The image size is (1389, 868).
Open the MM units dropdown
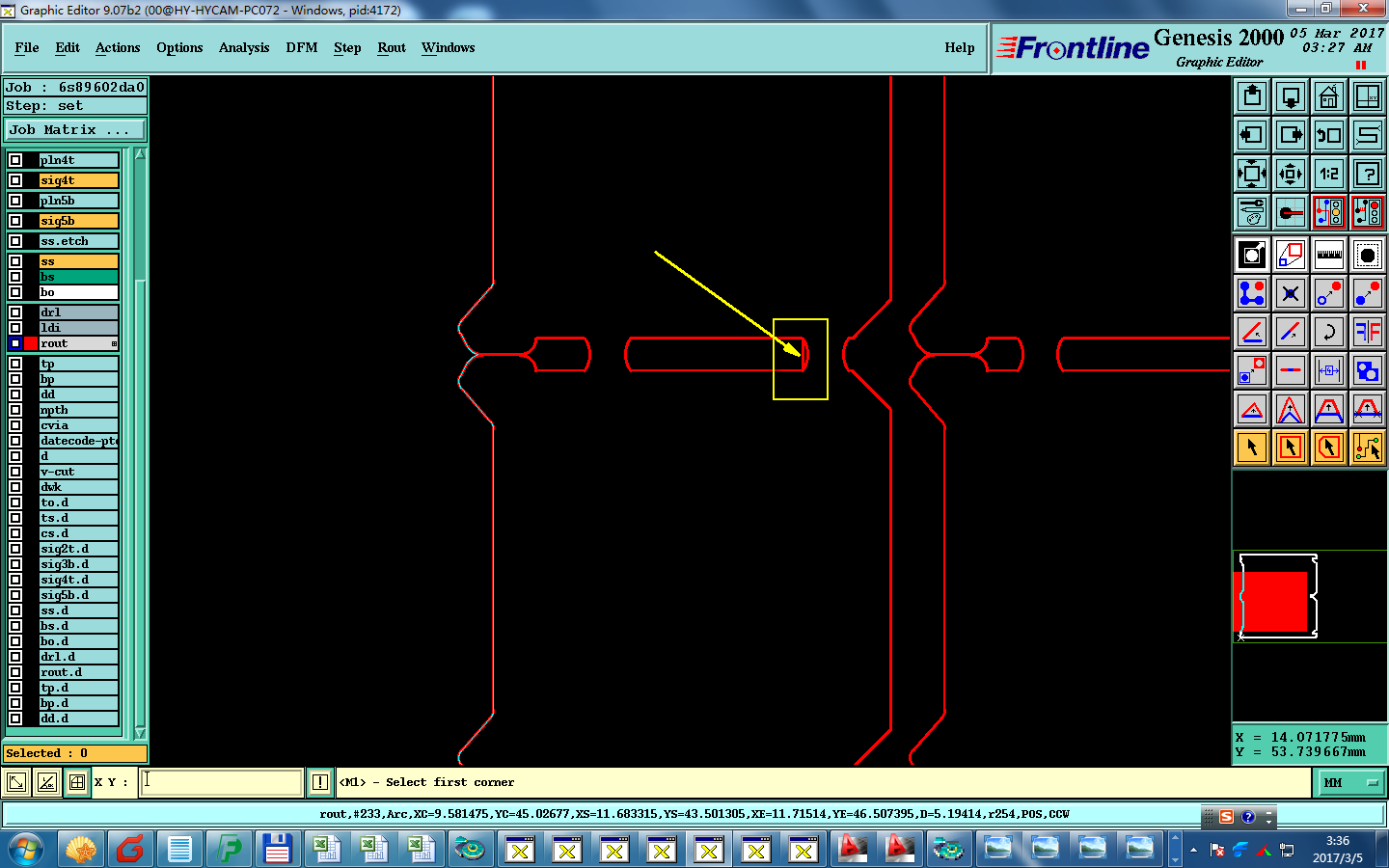click(x=1351, y=782)
